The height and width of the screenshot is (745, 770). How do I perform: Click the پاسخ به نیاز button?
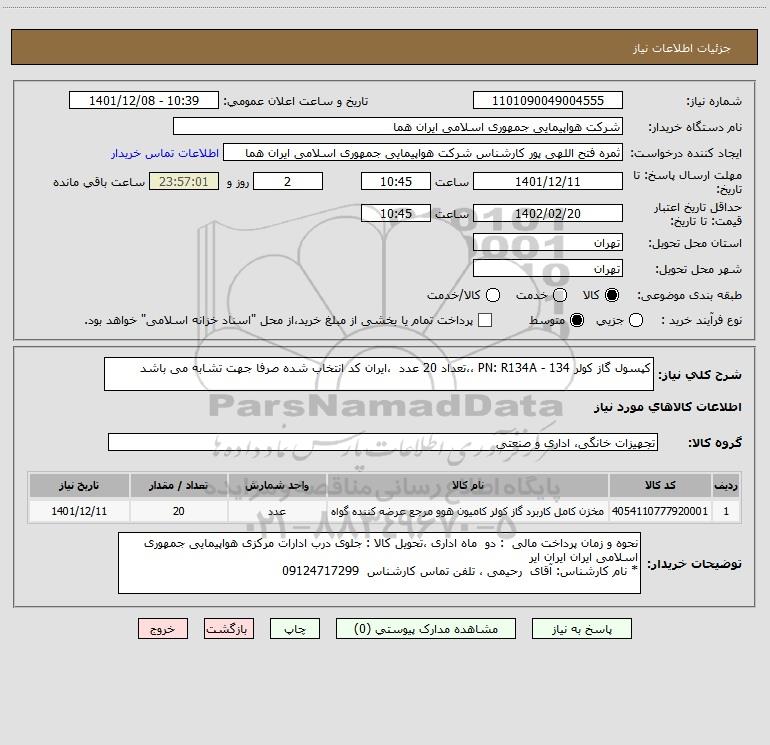[581, 629]
